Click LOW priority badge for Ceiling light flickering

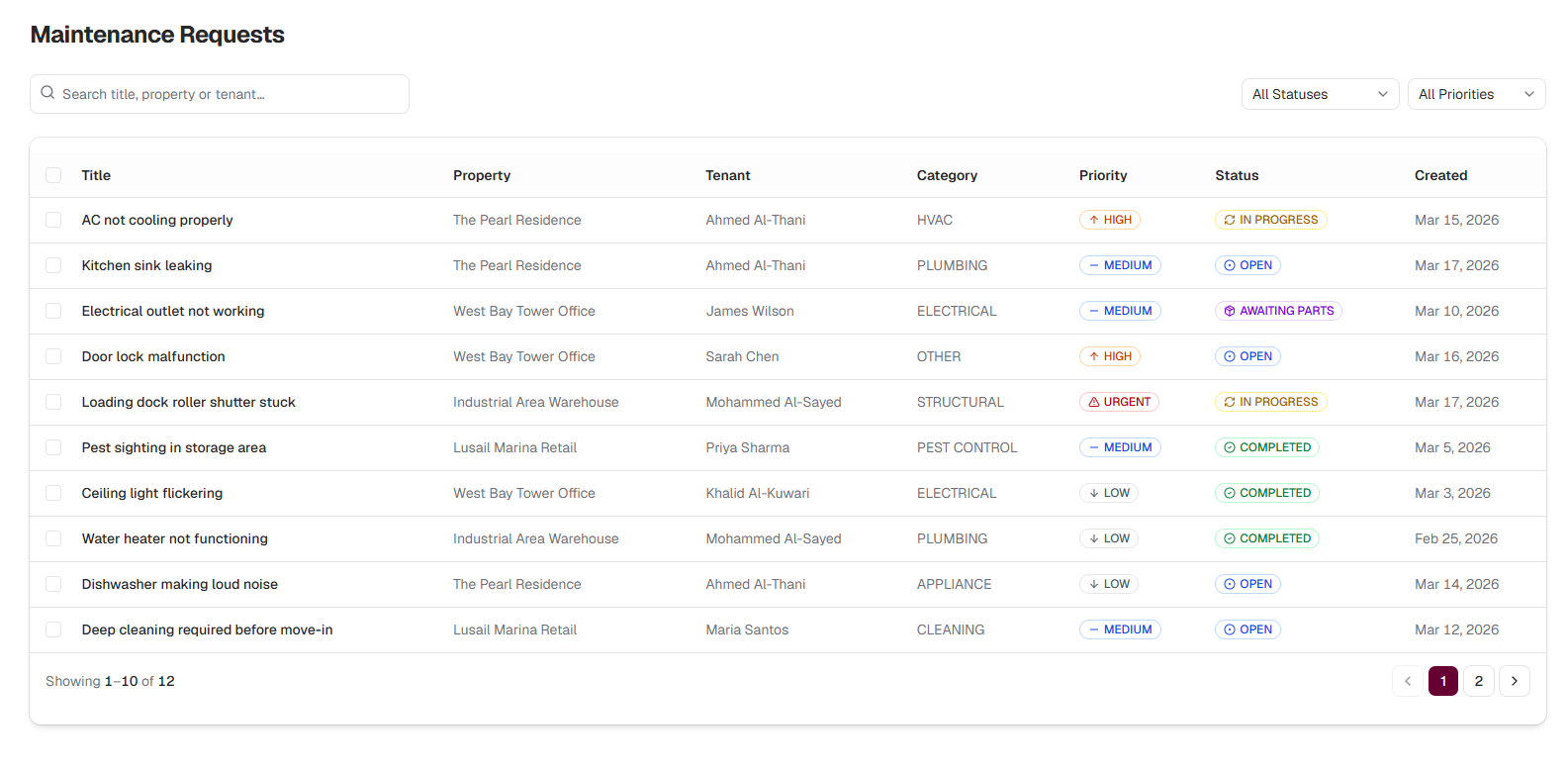click(1108, 493)
